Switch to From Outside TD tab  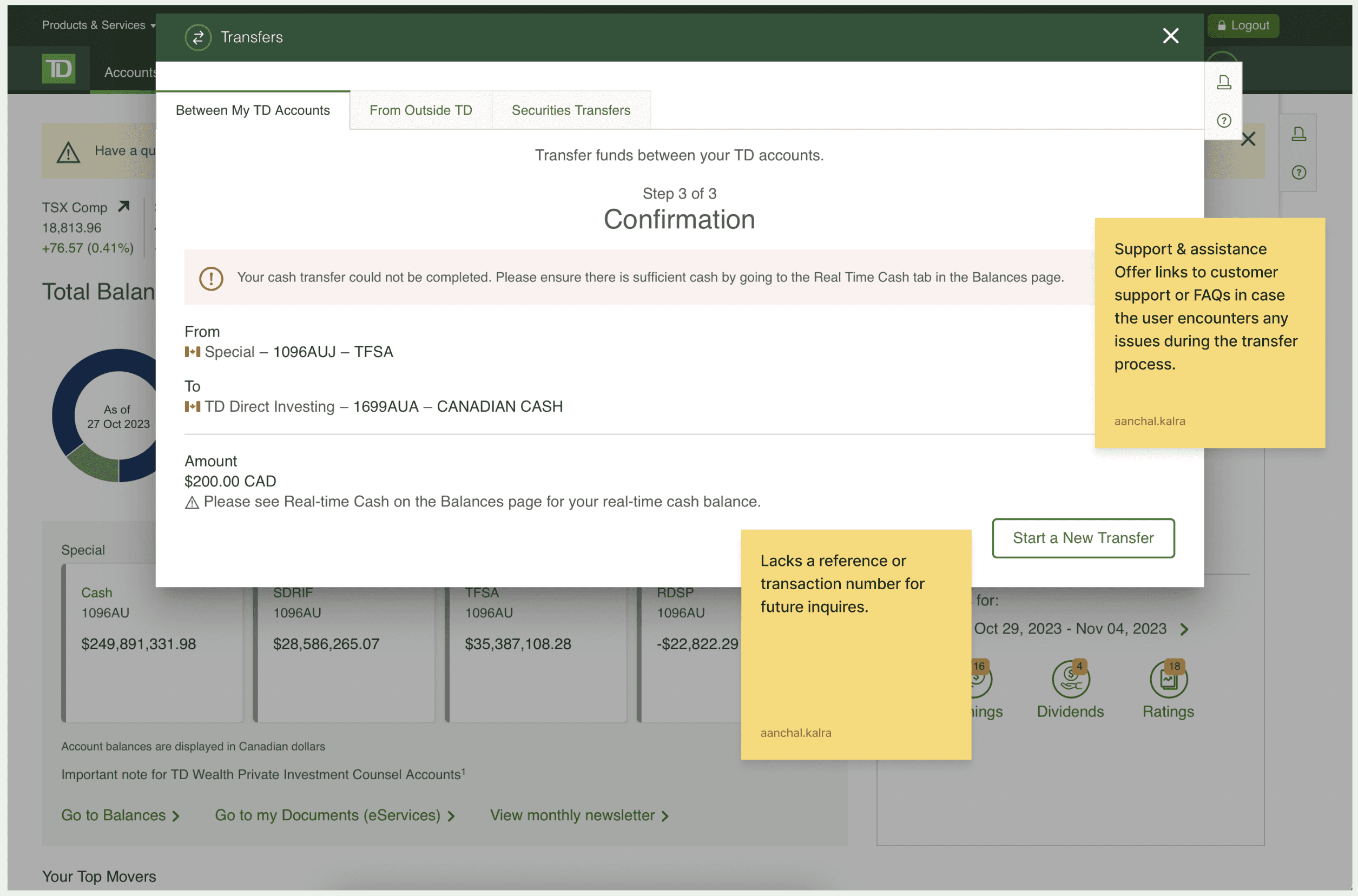pyautogui.click(x=420, y=110)
